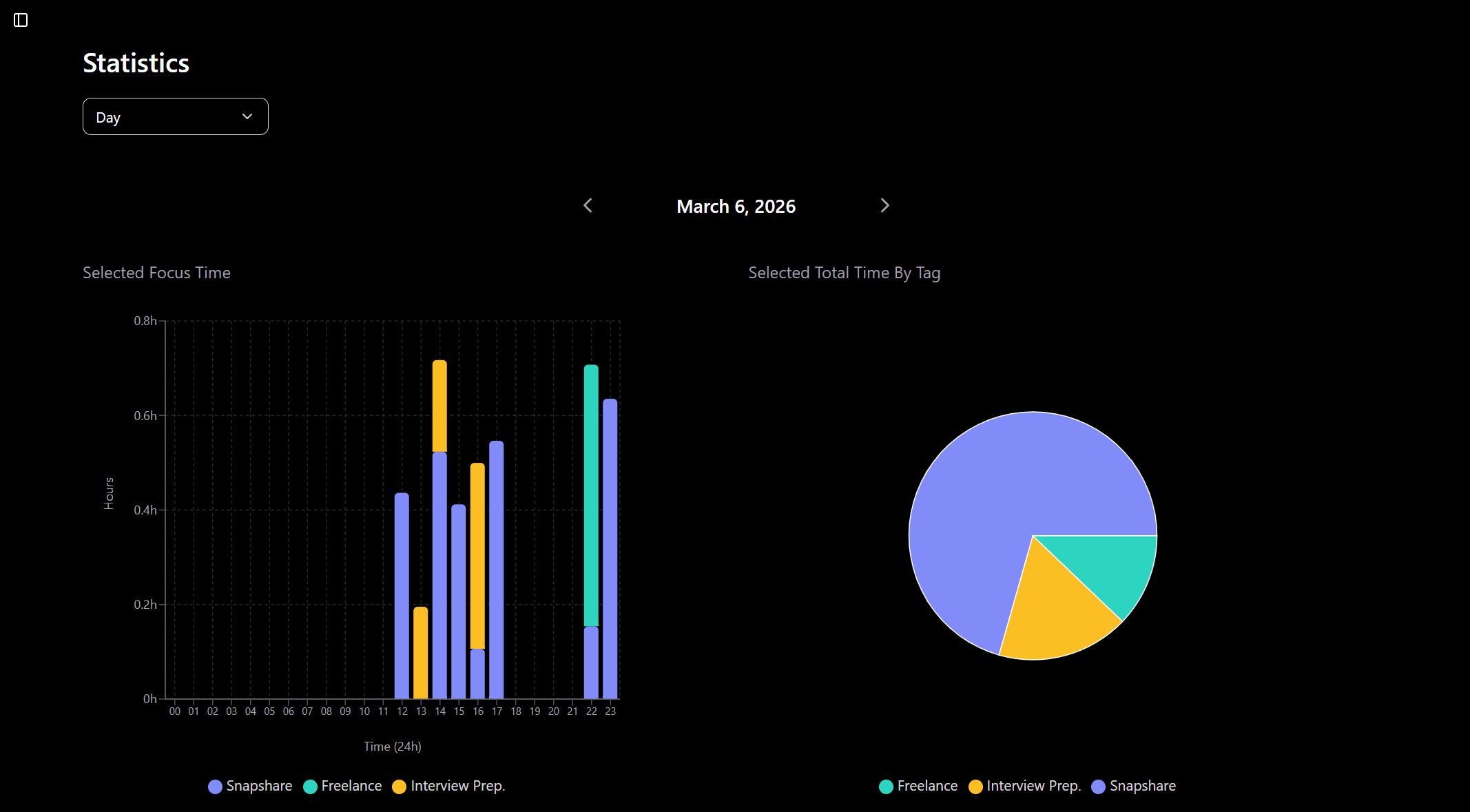
Task: Click the Interview Prep. legend dot under bar chart
Action: coord(399,786)
